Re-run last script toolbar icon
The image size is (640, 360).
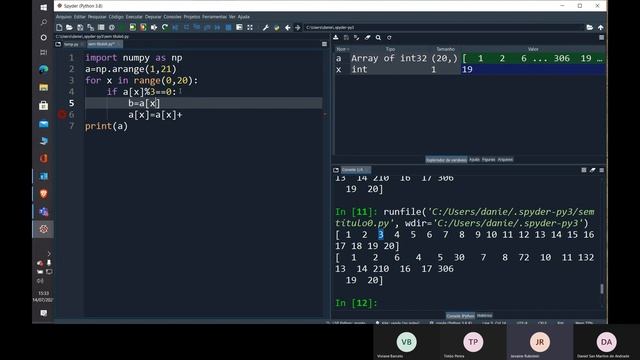tap(165, 27)
